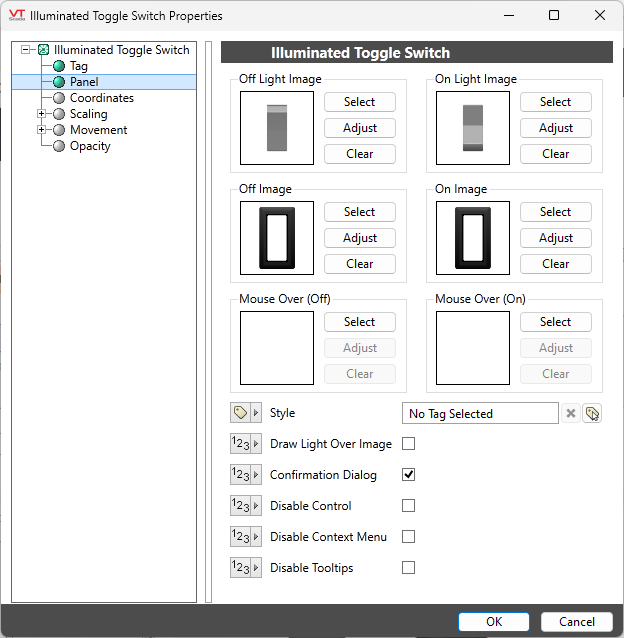
Task: Click the data type icon beside Disable Control
Action: click(x=240, y=506)
